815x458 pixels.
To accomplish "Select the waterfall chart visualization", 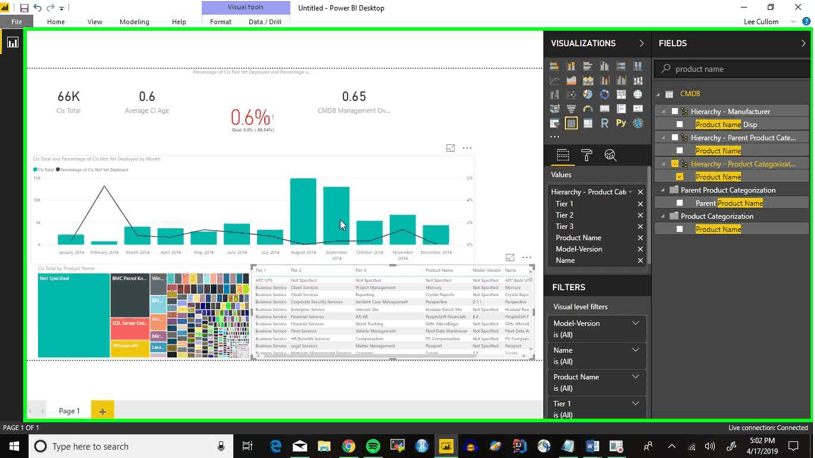I will (x=554, y=95).
